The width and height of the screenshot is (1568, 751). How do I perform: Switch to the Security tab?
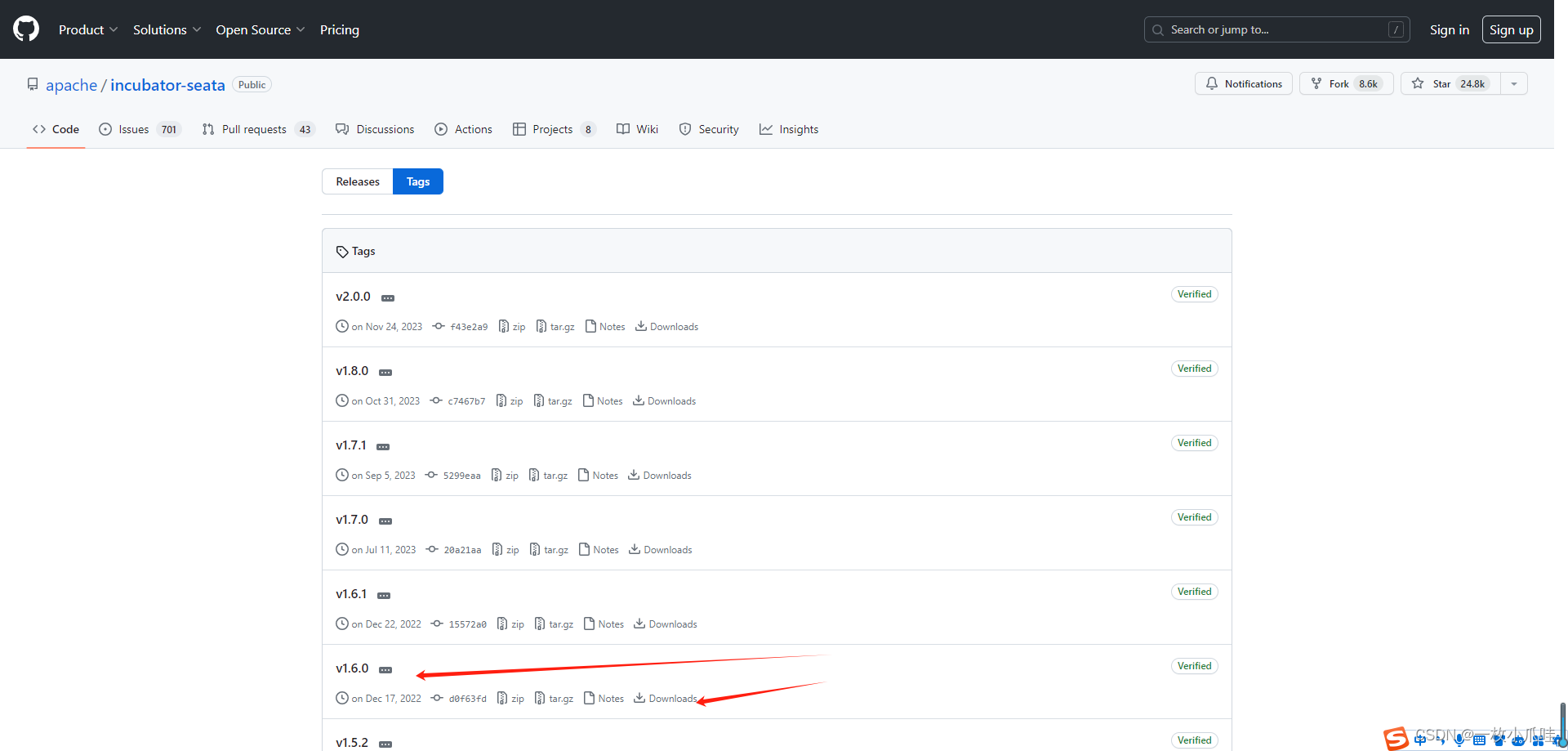(709, 129)
